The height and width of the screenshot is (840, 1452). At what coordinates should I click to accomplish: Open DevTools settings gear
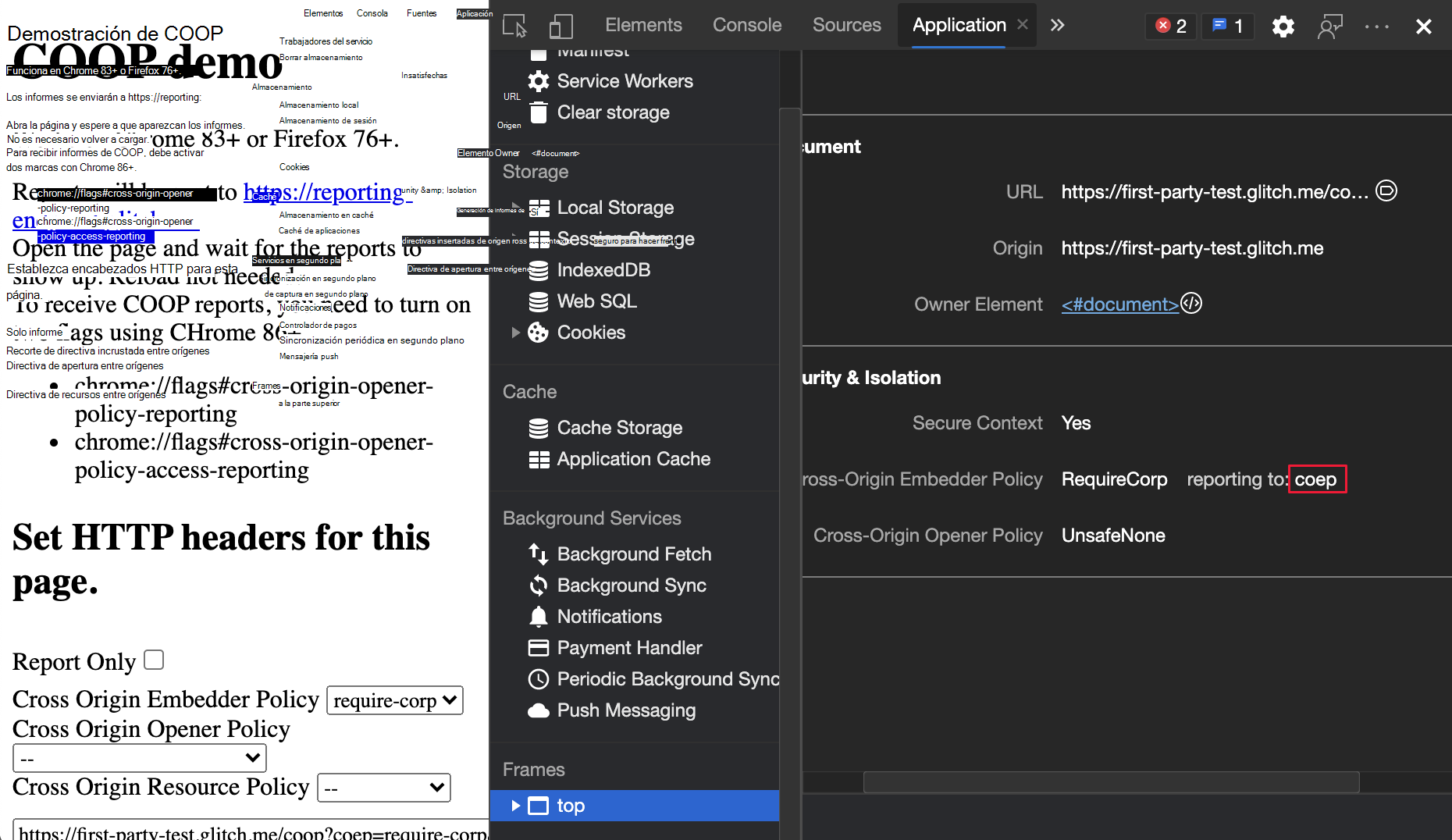(1283, 27)
